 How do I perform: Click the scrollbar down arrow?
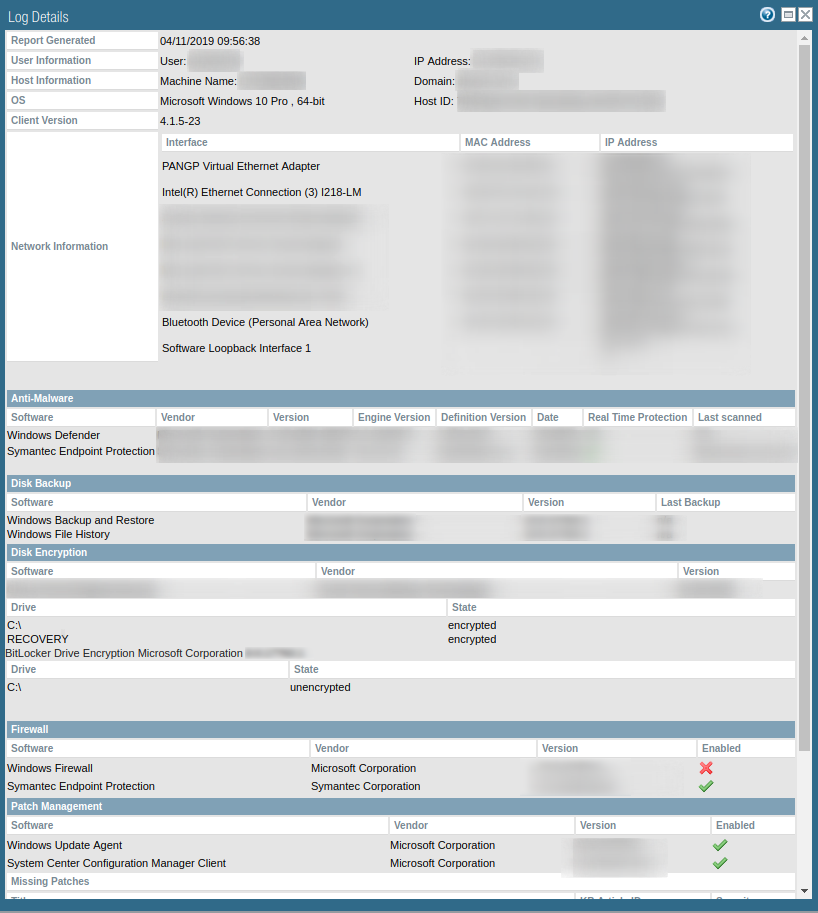804,891
